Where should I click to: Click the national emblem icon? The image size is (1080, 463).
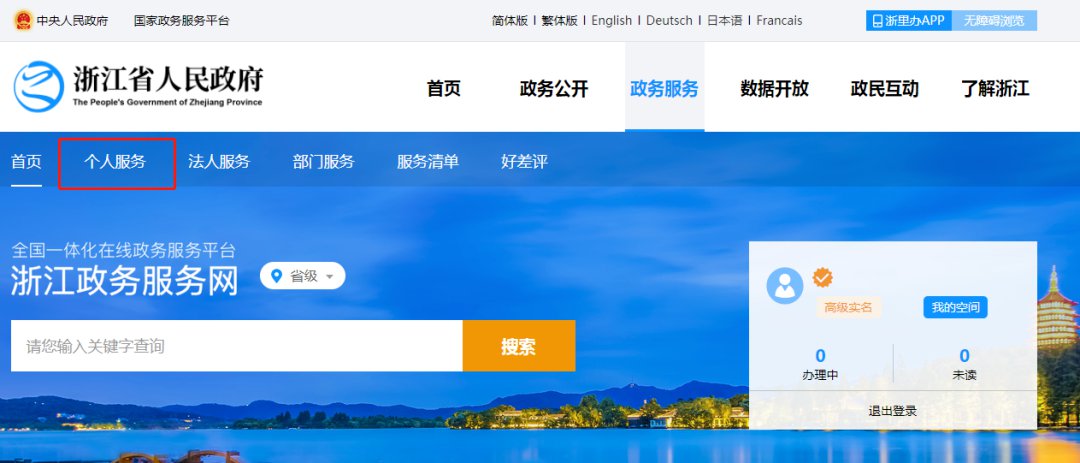(23, 20)
